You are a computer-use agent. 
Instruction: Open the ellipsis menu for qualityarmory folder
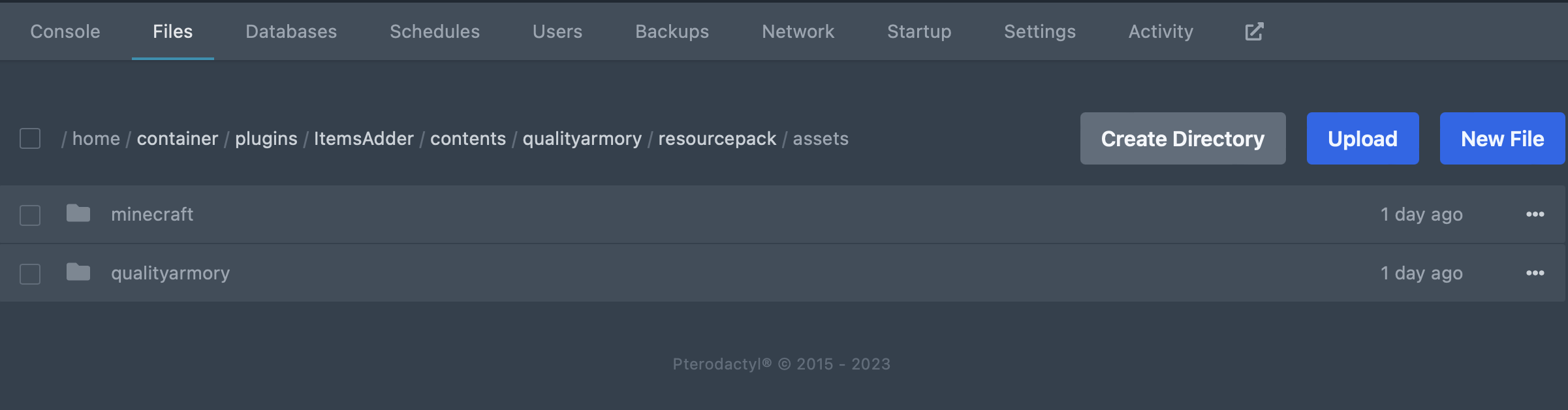point(1535,273)
